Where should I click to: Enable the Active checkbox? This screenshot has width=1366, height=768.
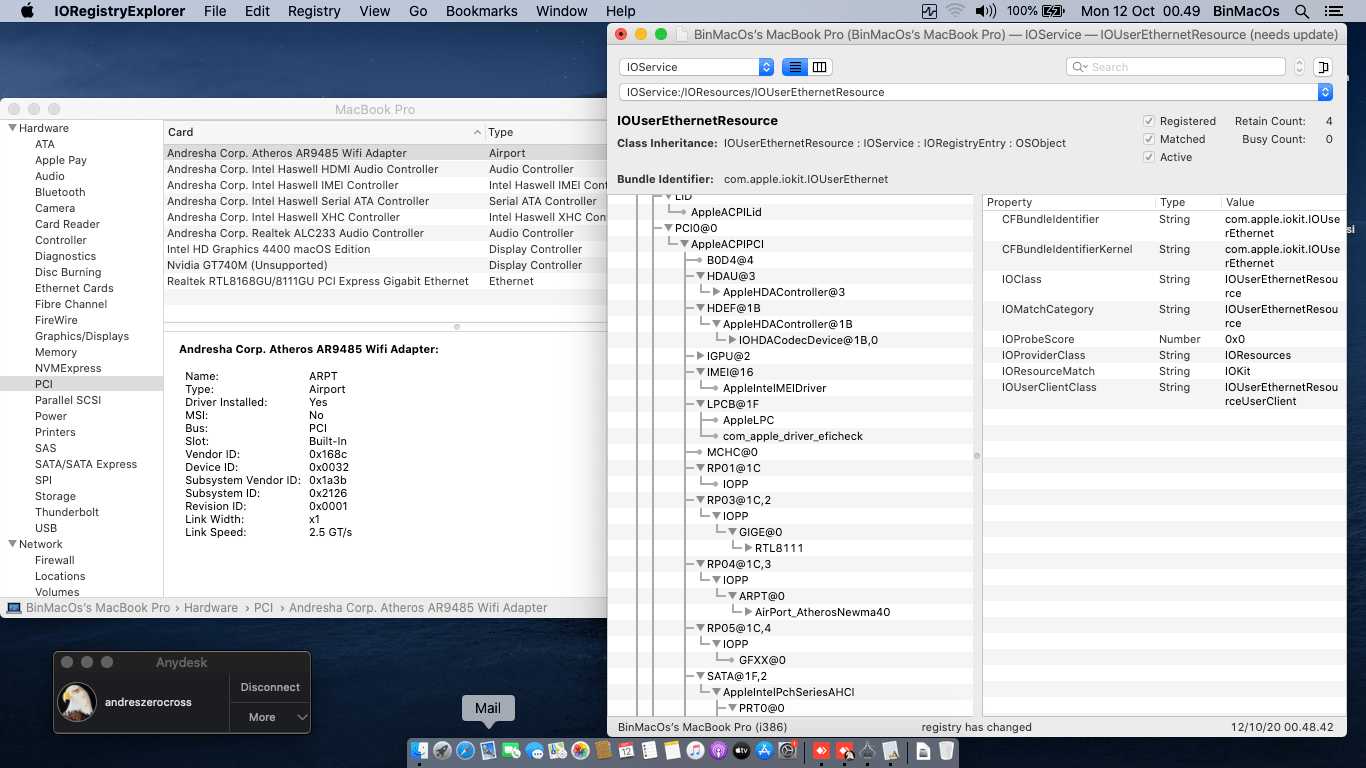1148,156
